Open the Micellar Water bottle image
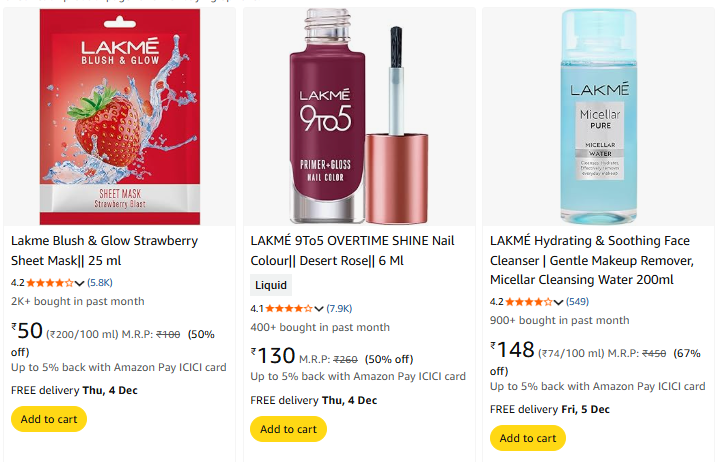719x462 pixels. (598, 117)
